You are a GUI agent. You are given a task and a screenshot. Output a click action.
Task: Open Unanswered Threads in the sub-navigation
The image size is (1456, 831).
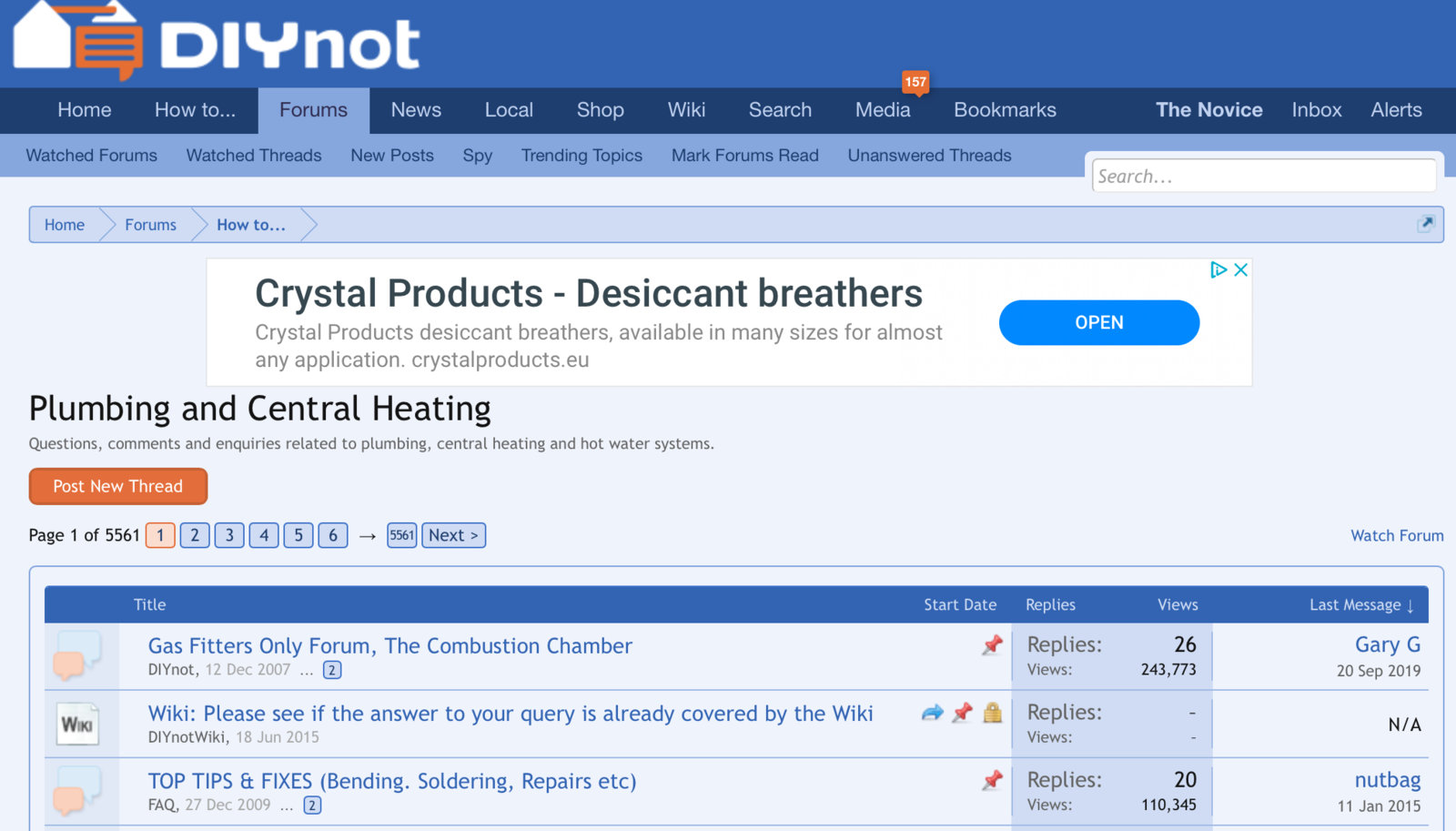tap(929, 156)
